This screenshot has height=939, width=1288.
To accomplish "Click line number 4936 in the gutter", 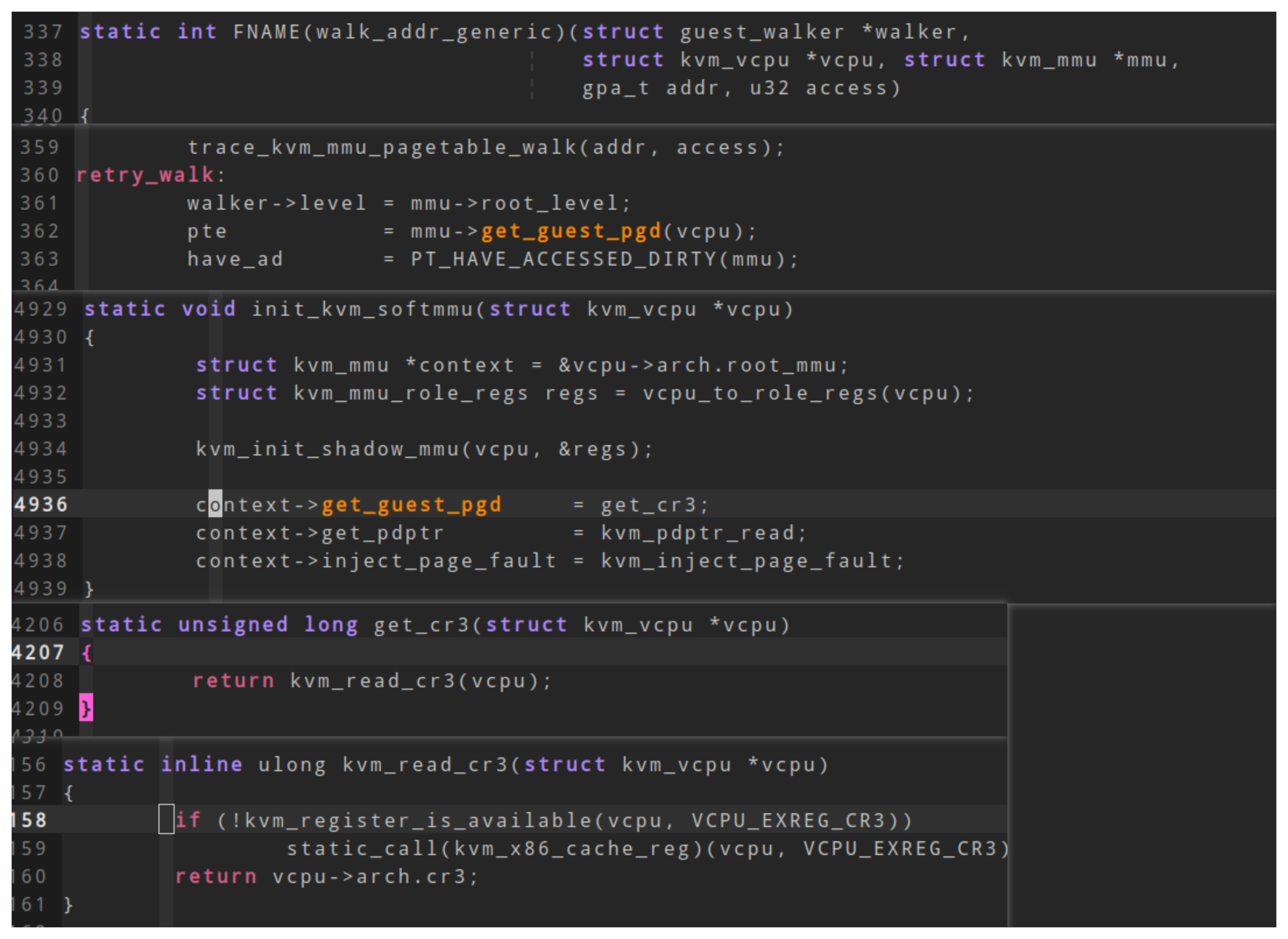I will 41,505.
